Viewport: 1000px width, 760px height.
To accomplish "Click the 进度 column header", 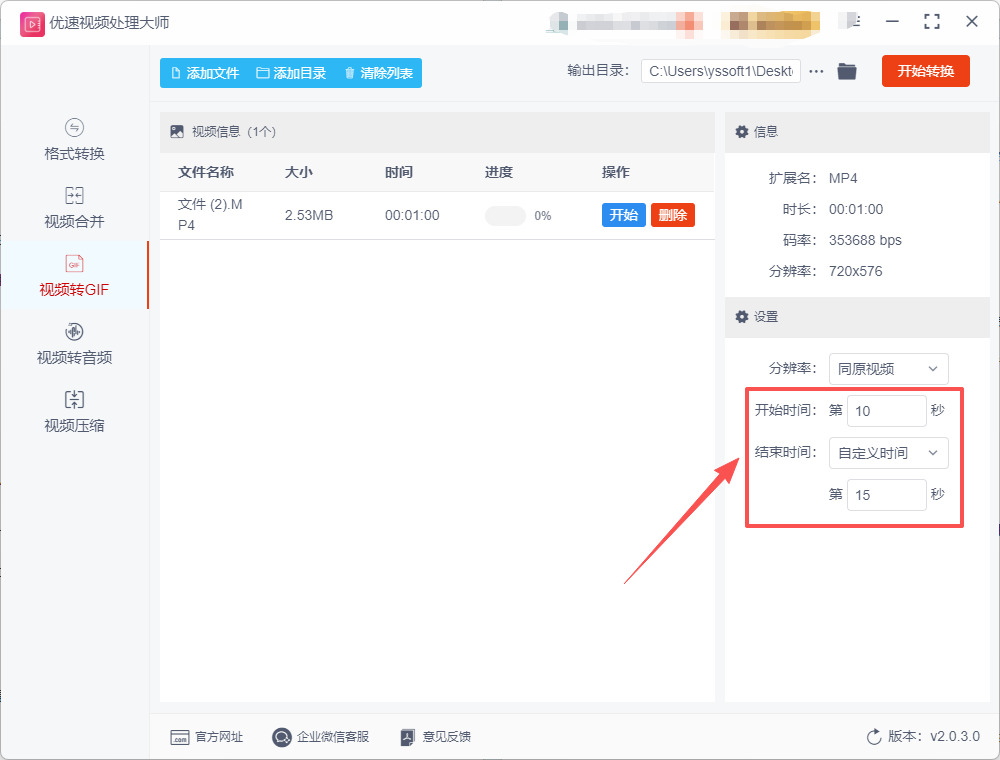I will pos(498,172).
